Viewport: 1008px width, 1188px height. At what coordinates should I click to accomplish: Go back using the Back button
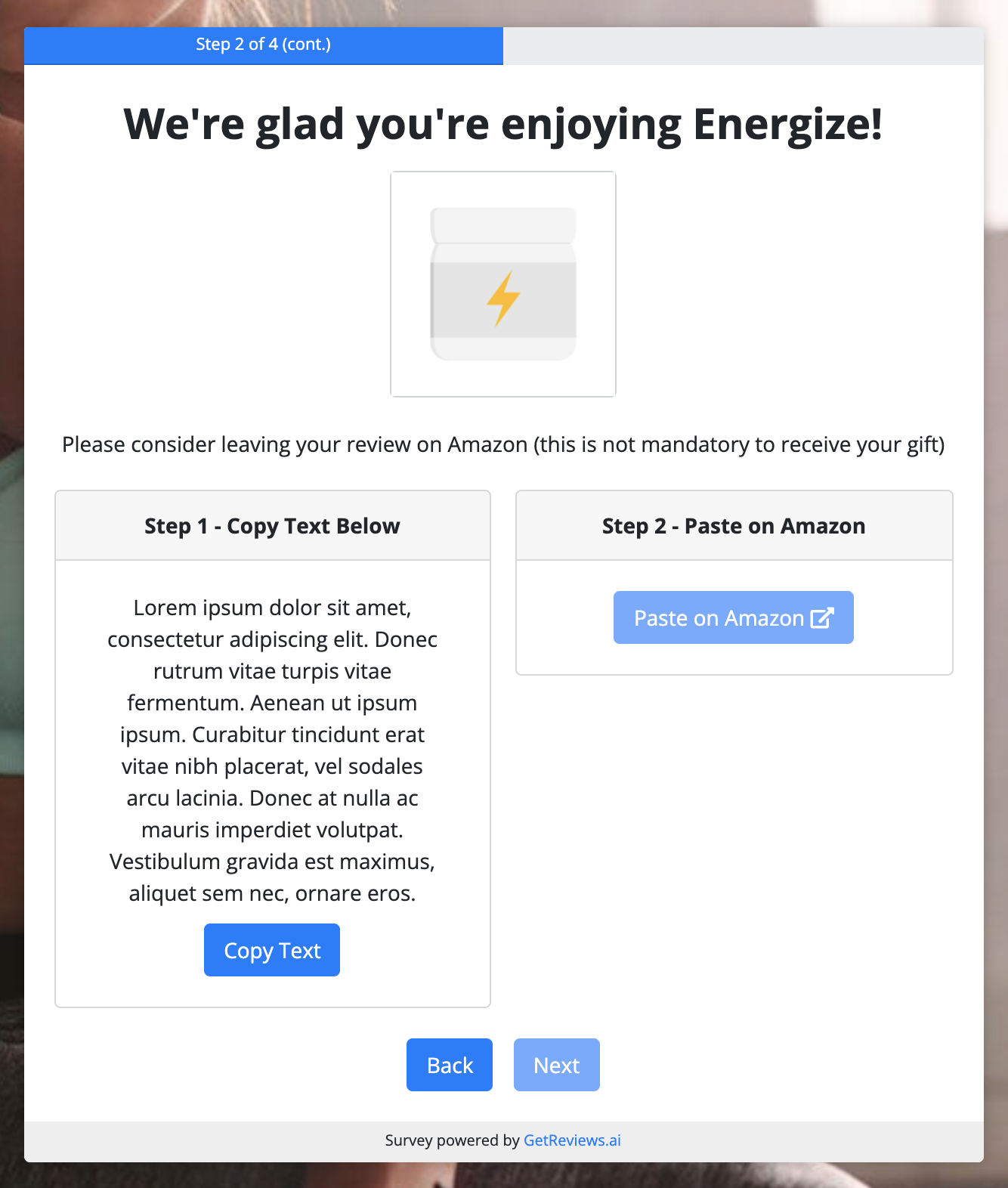450,1065
